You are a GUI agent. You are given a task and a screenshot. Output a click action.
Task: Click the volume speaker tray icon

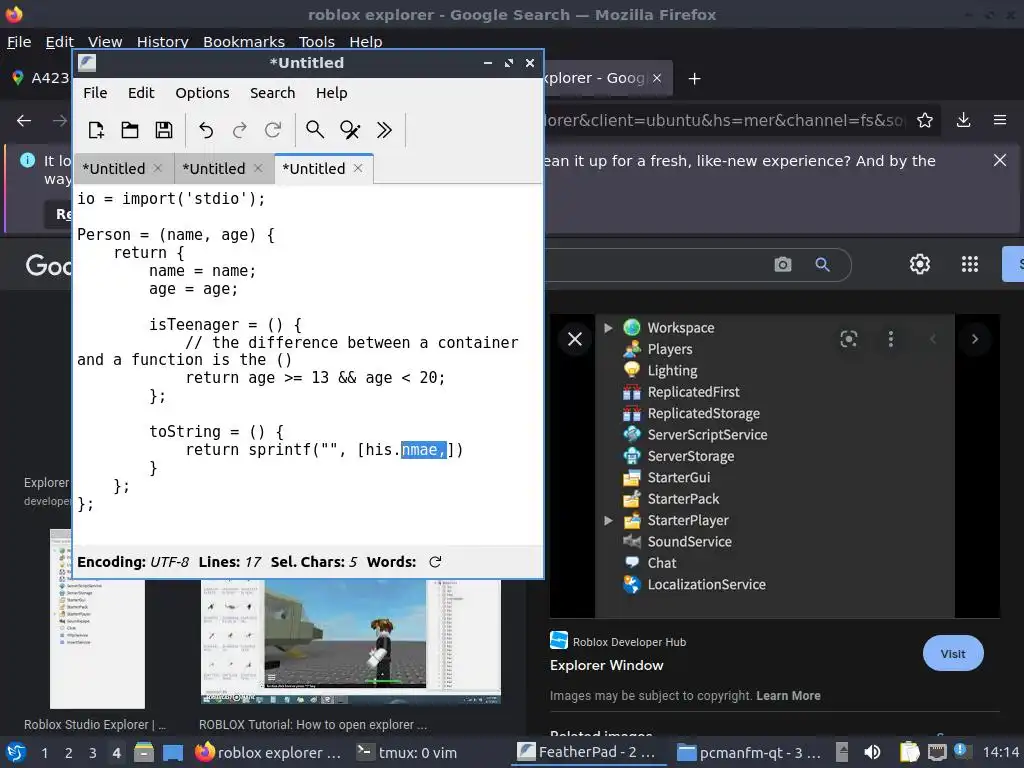click(872, 752)
